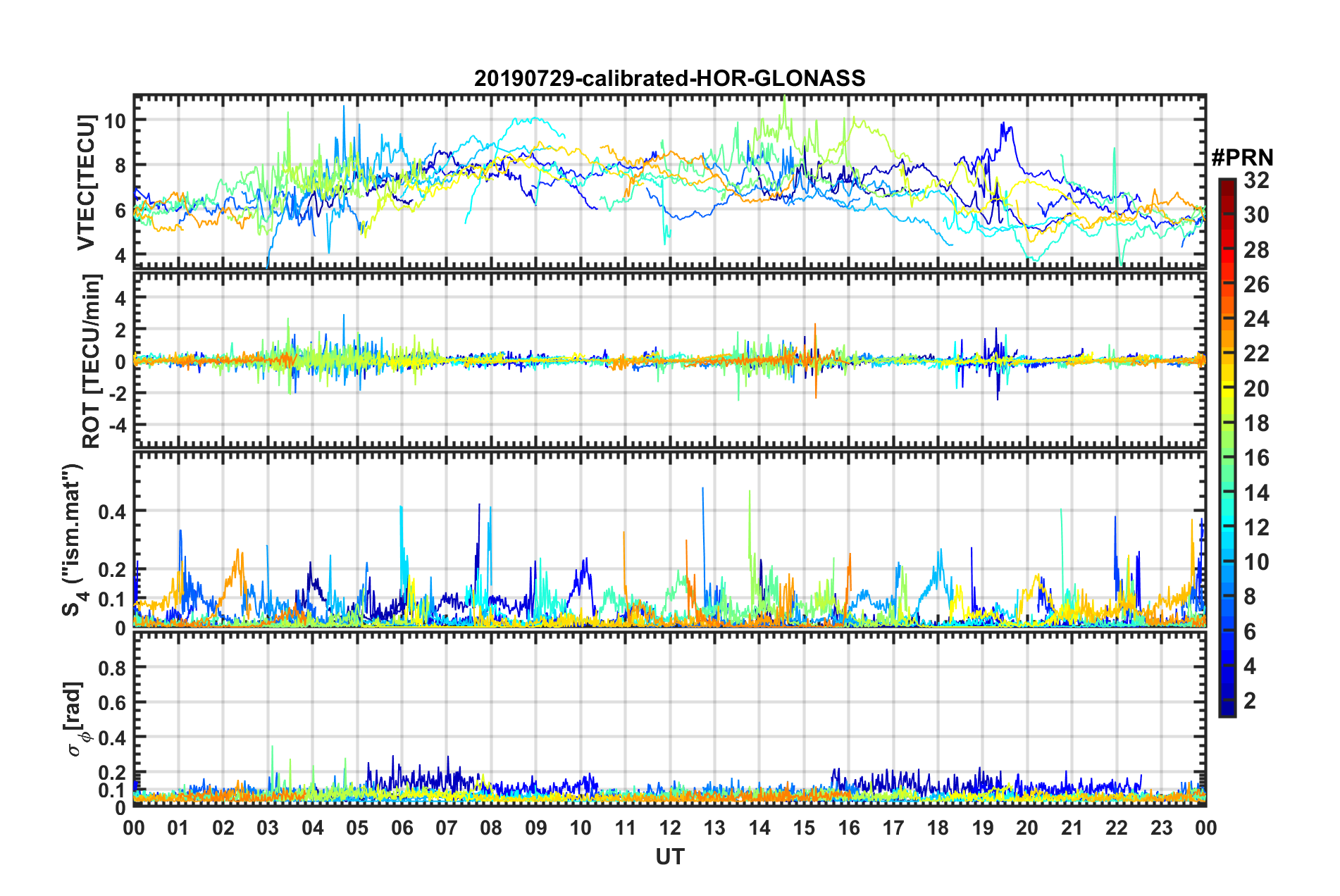Click UT axis tick label "05"
The height and width of the screenshot is (896, 1340).
coord(357,828)
